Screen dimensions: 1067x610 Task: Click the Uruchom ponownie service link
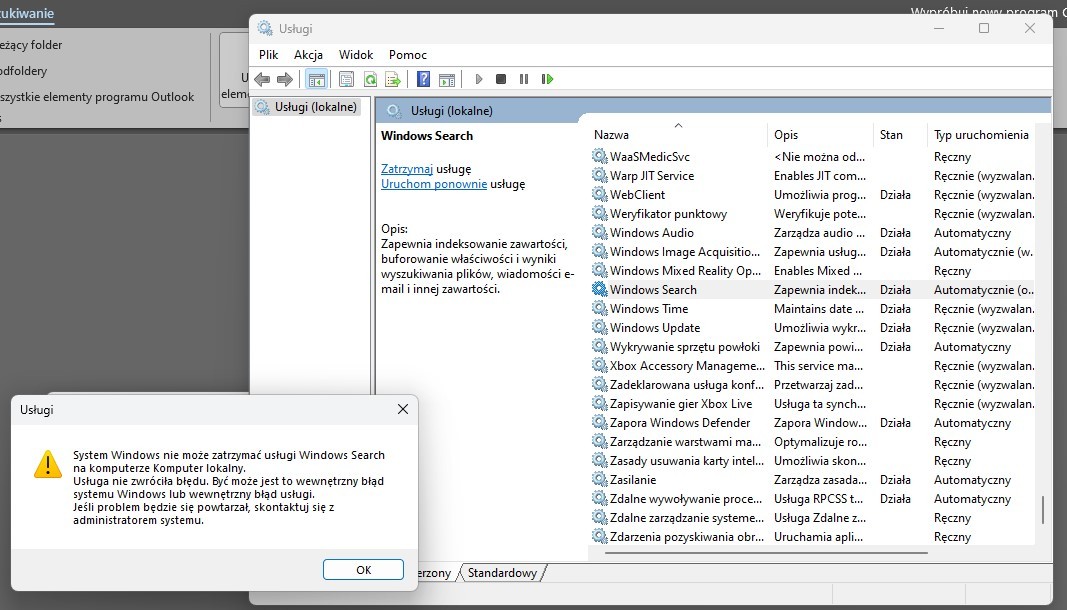pos(434,184)
